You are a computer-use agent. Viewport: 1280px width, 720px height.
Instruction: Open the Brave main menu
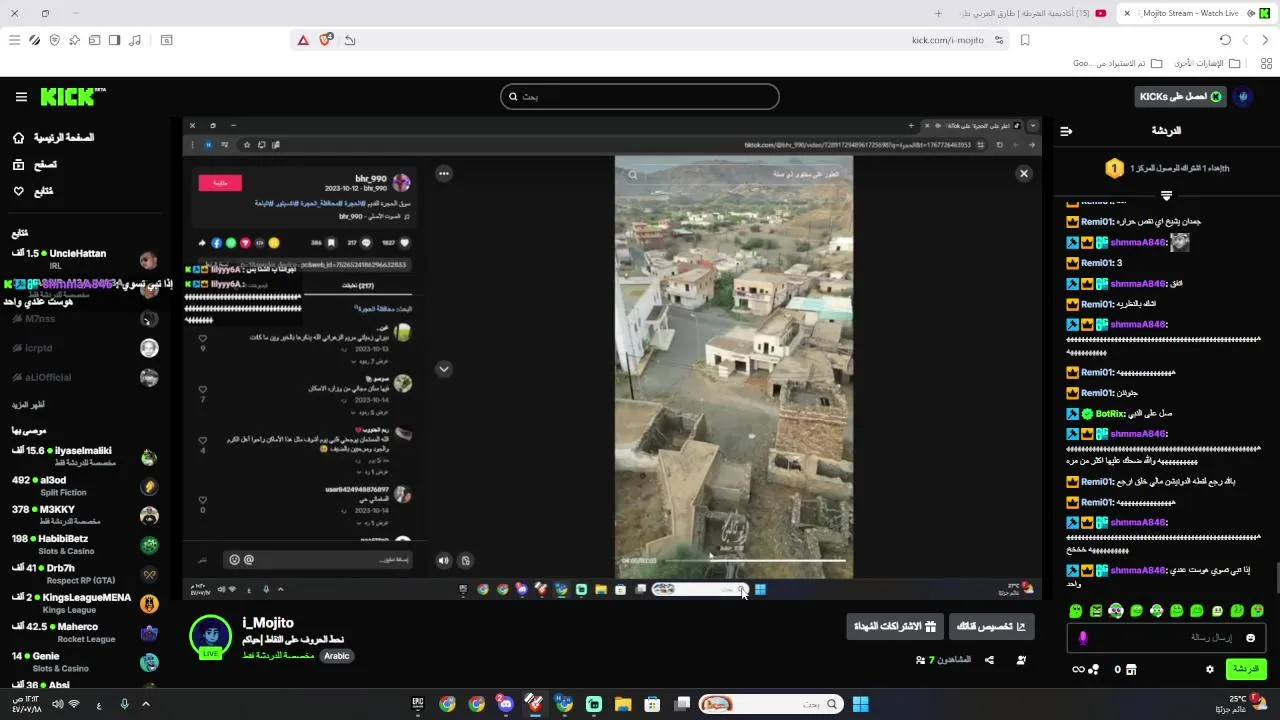click(14, 40)
